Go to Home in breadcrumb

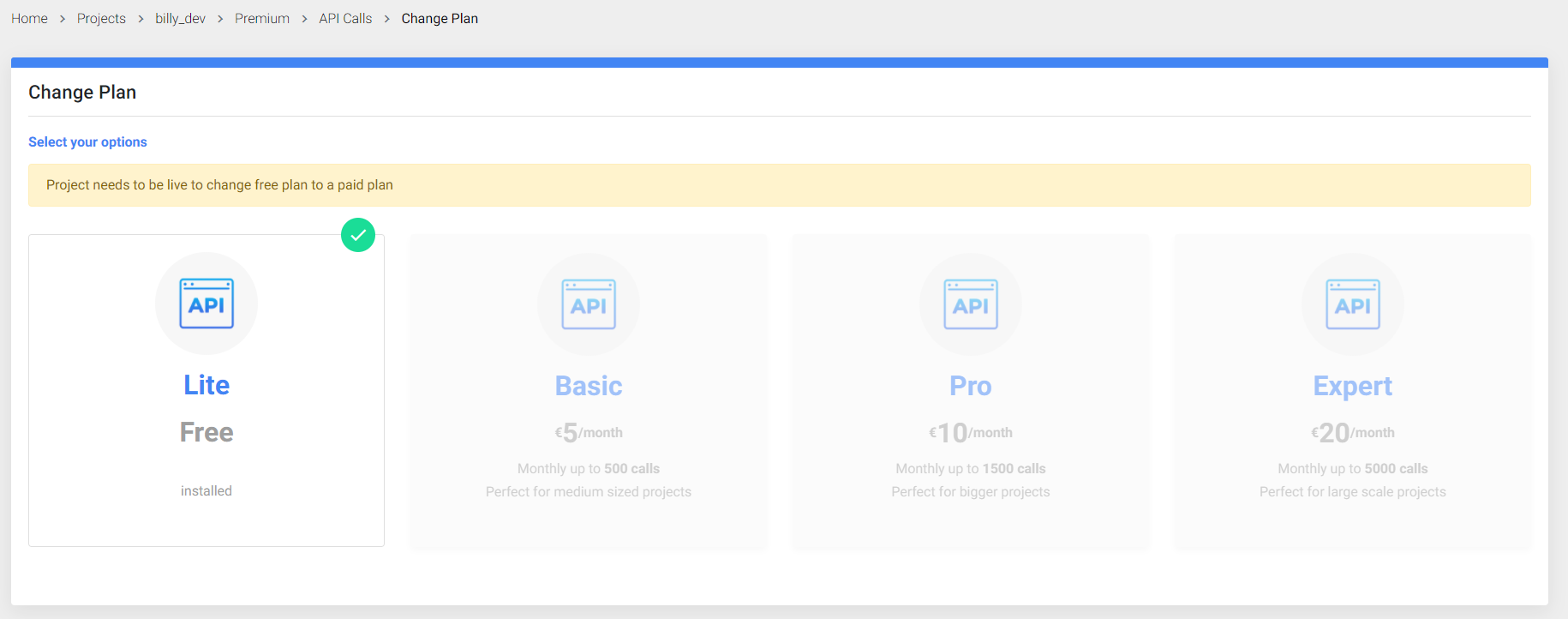(29, 19)
